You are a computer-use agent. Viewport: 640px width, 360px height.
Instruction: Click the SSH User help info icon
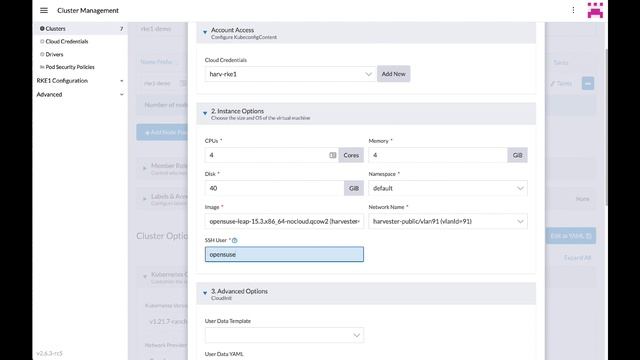pos(235,240)
